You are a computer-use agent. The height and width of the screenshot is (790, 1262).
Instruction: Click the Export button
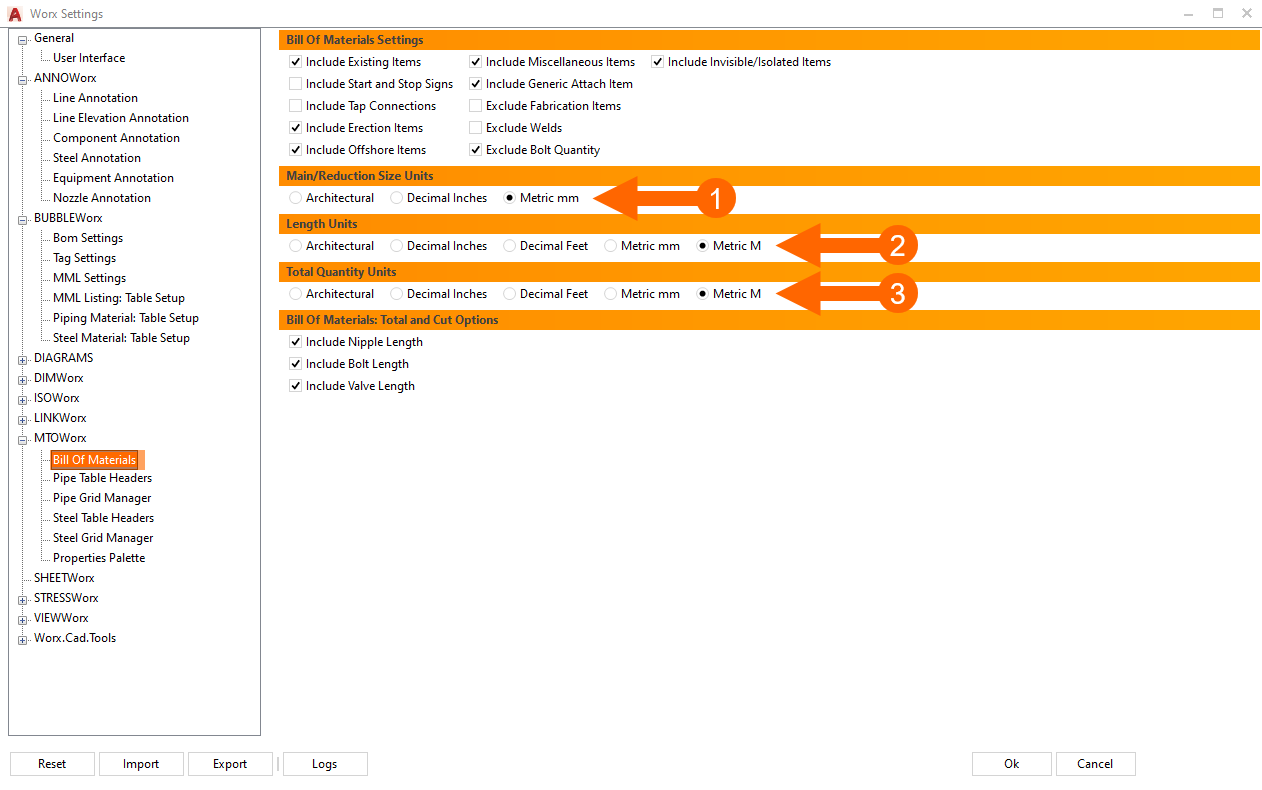pos(230,764)
